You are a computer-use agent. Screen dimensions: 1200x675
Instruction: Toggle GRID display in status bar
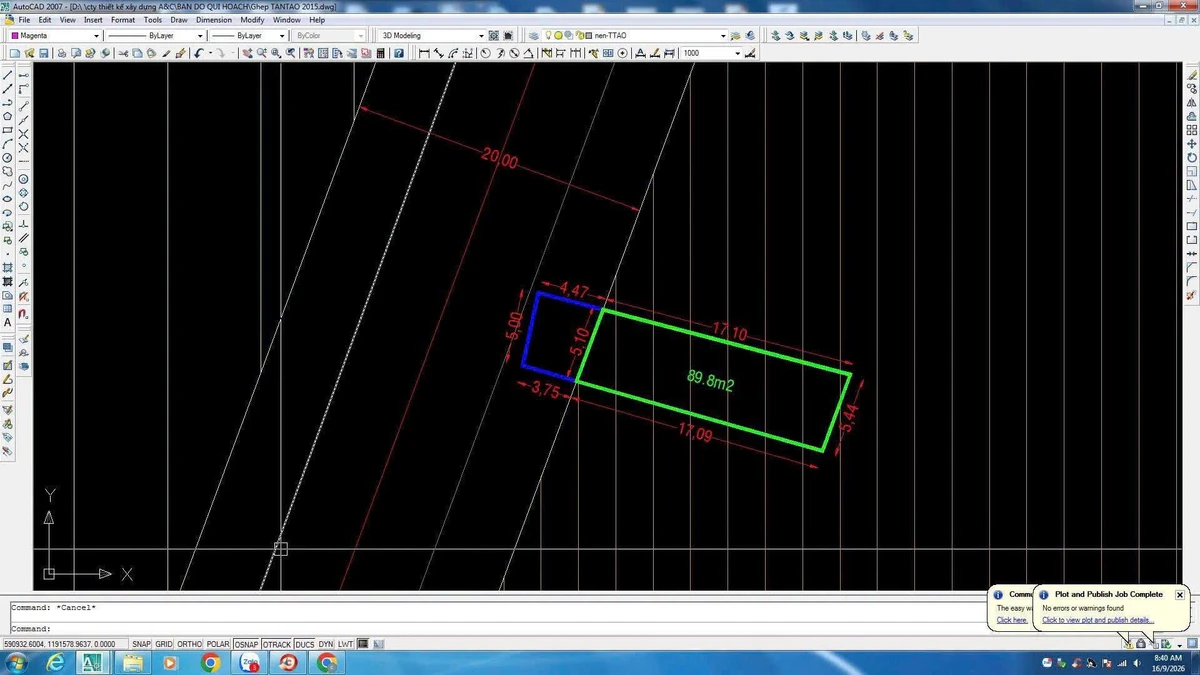click(x=164, y=644)
